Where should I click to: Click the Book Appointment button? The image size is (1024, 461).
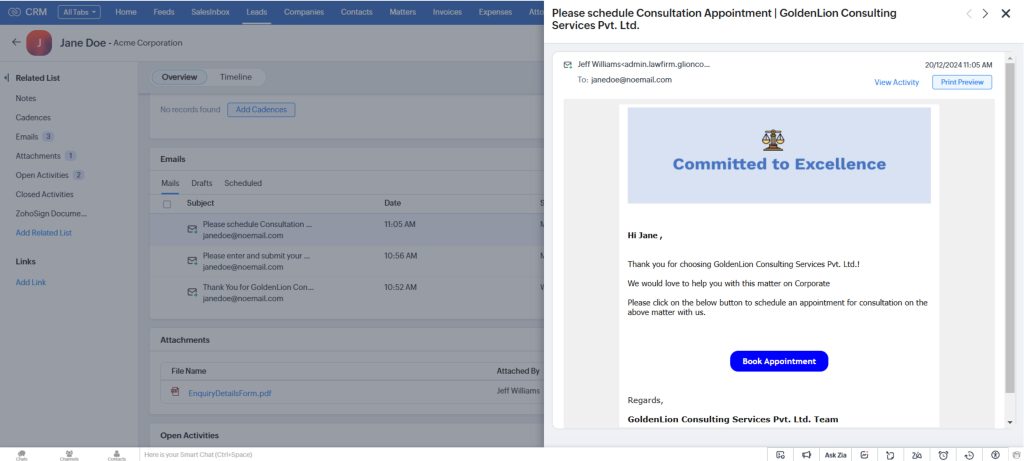(779, 361)
